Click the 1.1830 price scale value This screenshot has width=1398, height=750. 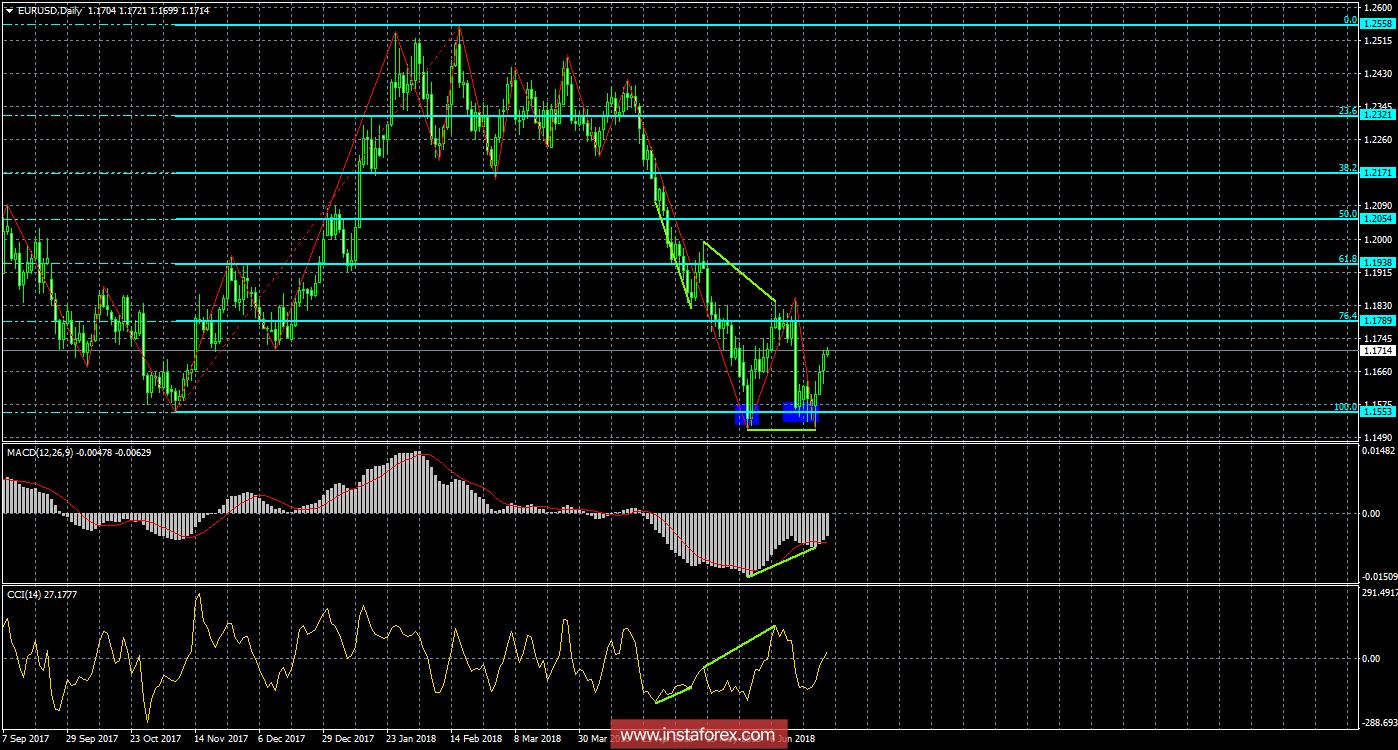(x=1378, y=306)
